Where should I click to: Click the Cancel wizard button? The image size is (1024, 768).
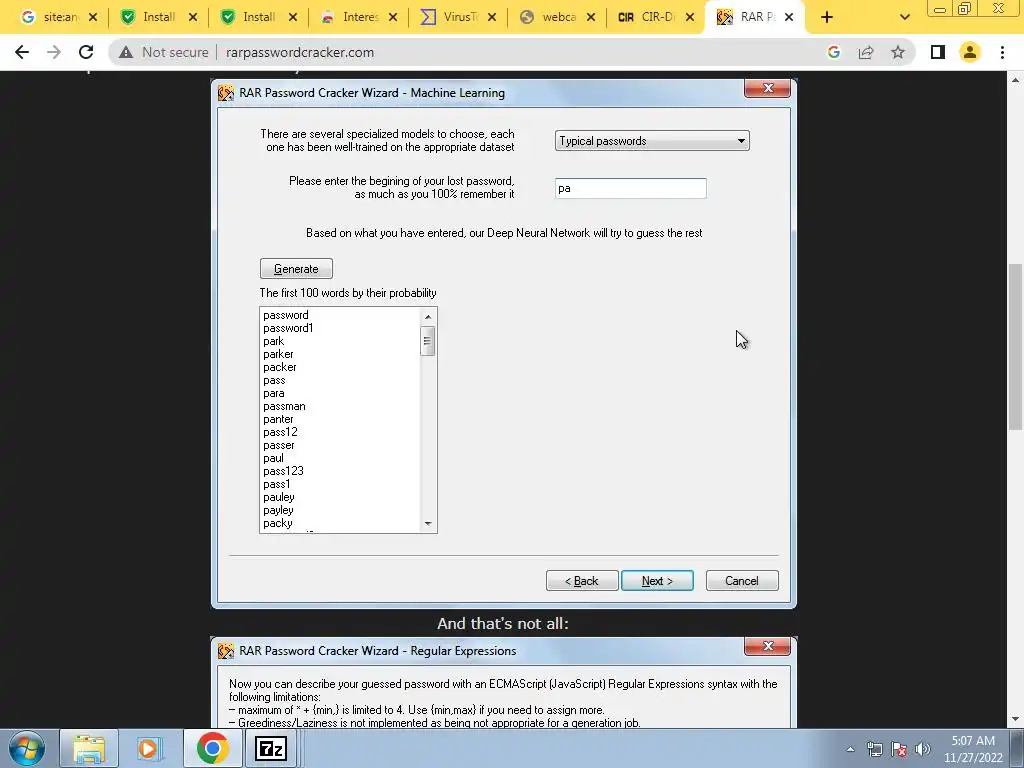[742, 581]
